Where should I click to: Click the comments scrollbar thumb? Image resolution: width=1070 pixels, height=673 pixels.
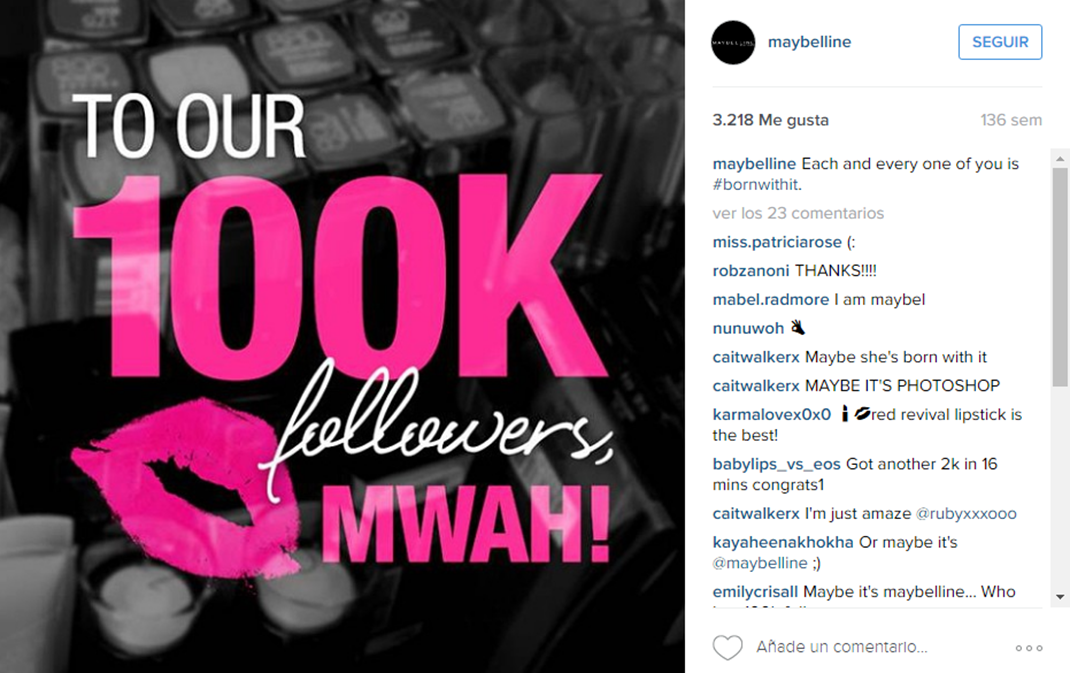click(x=1060, y=277)
